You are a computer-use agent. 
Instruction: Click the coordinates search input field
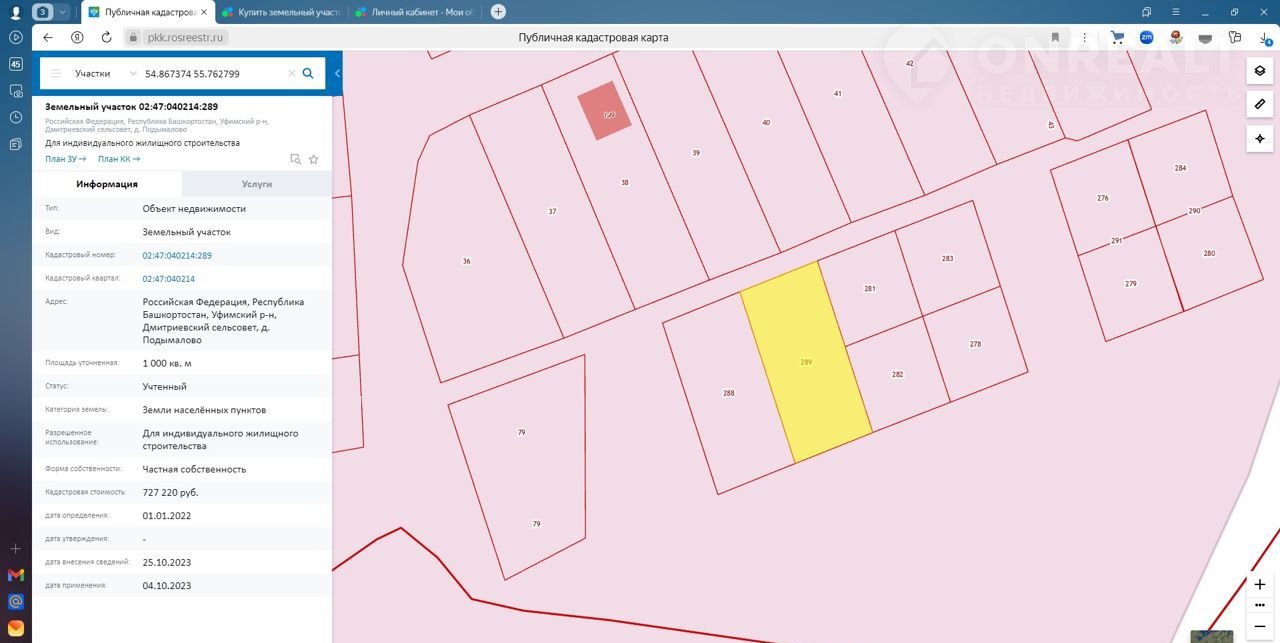point(213,73)
